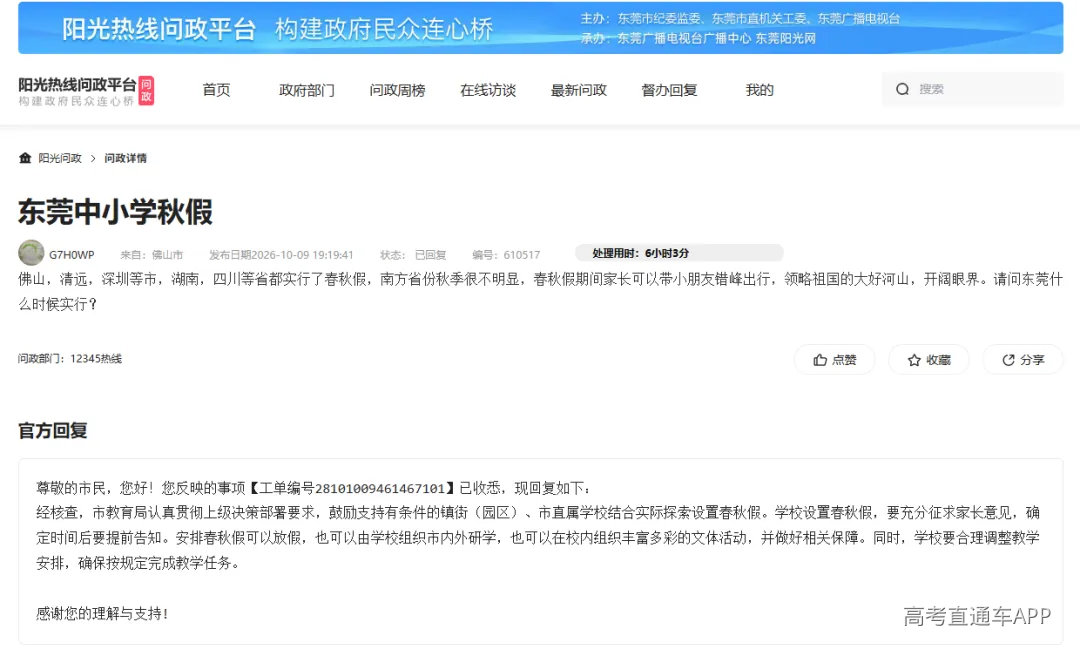The width and height of the screenshot is (1080, 656).
Task: Open the 首页 menu item
Action: point(216,90)
